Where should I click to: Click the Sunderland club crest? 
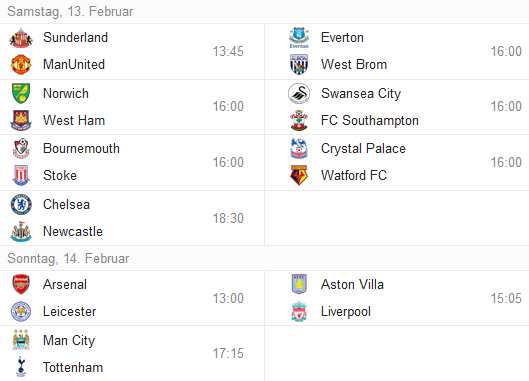21,38
